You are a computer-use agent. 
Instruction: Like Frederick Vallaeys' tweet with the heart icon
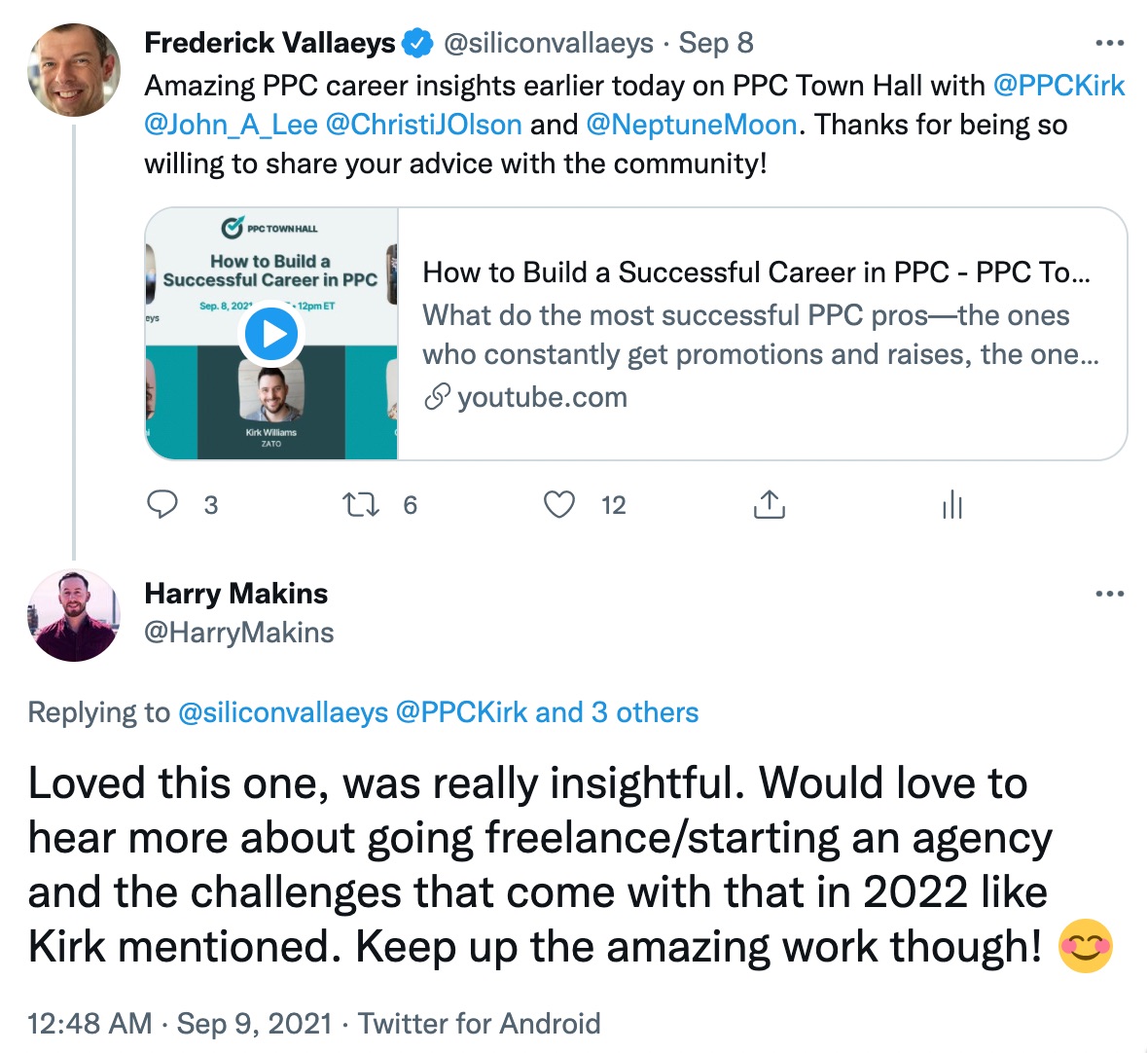pos(559,504)
